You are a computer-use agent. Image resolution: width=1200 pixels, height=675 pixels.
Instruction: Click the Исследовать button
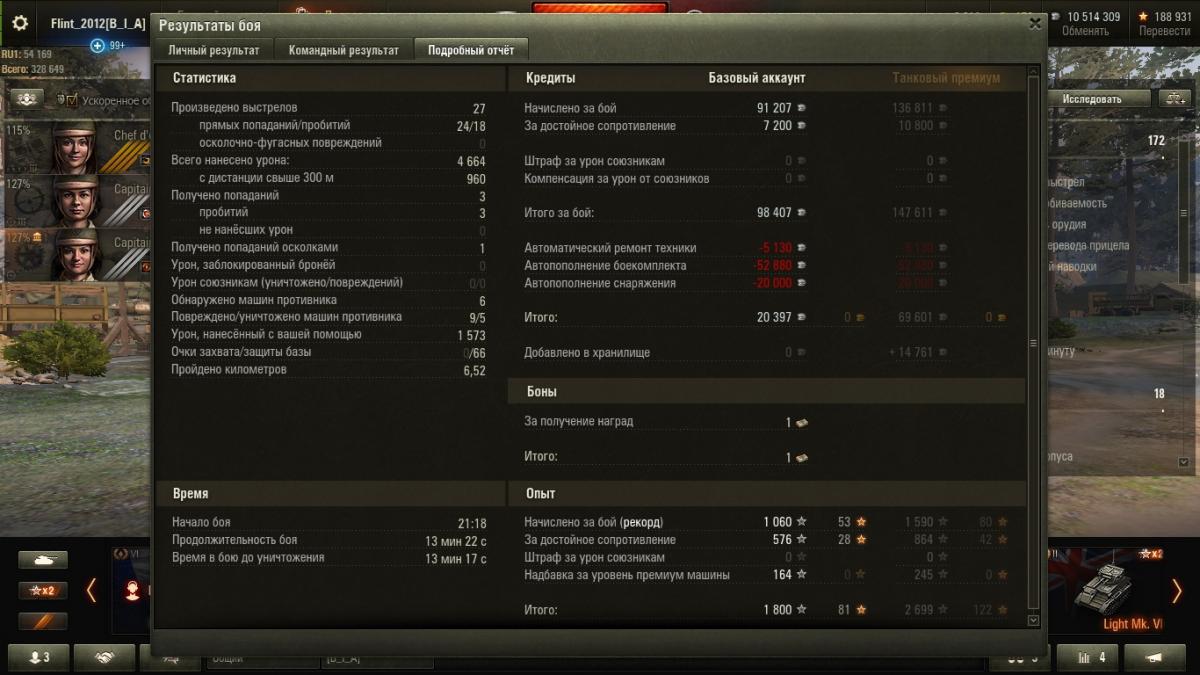tap(1092, 99)
